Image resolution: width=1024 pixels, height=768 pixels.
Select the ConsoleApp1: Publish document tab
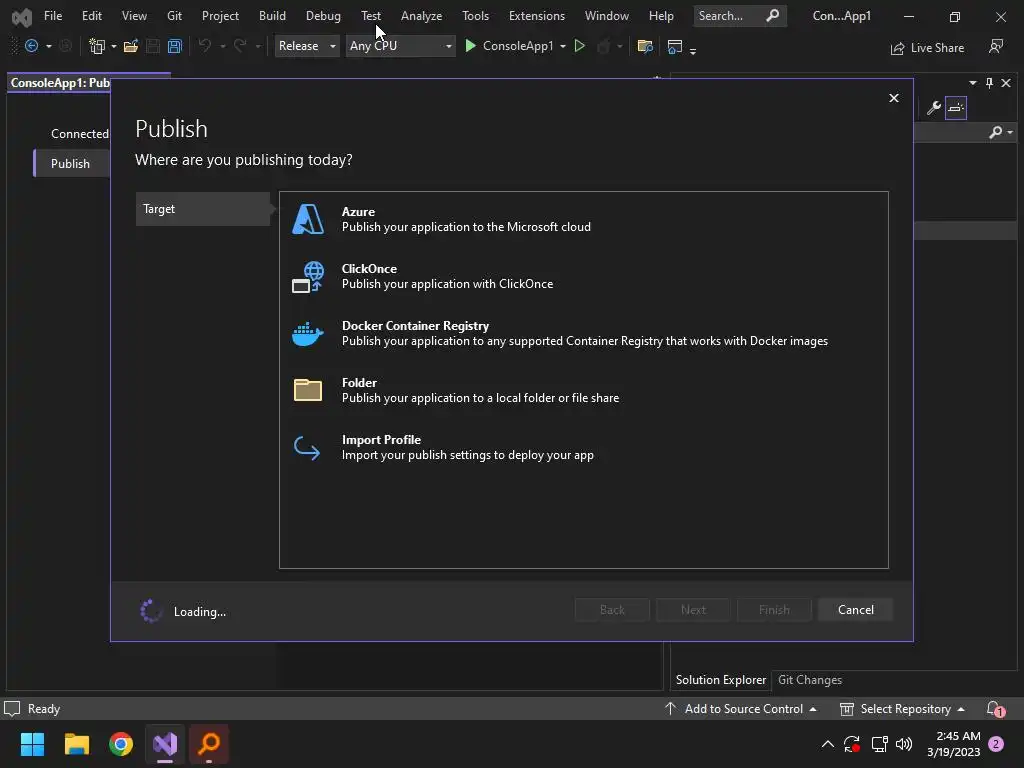pyautogui.click(x=59, y=83)
